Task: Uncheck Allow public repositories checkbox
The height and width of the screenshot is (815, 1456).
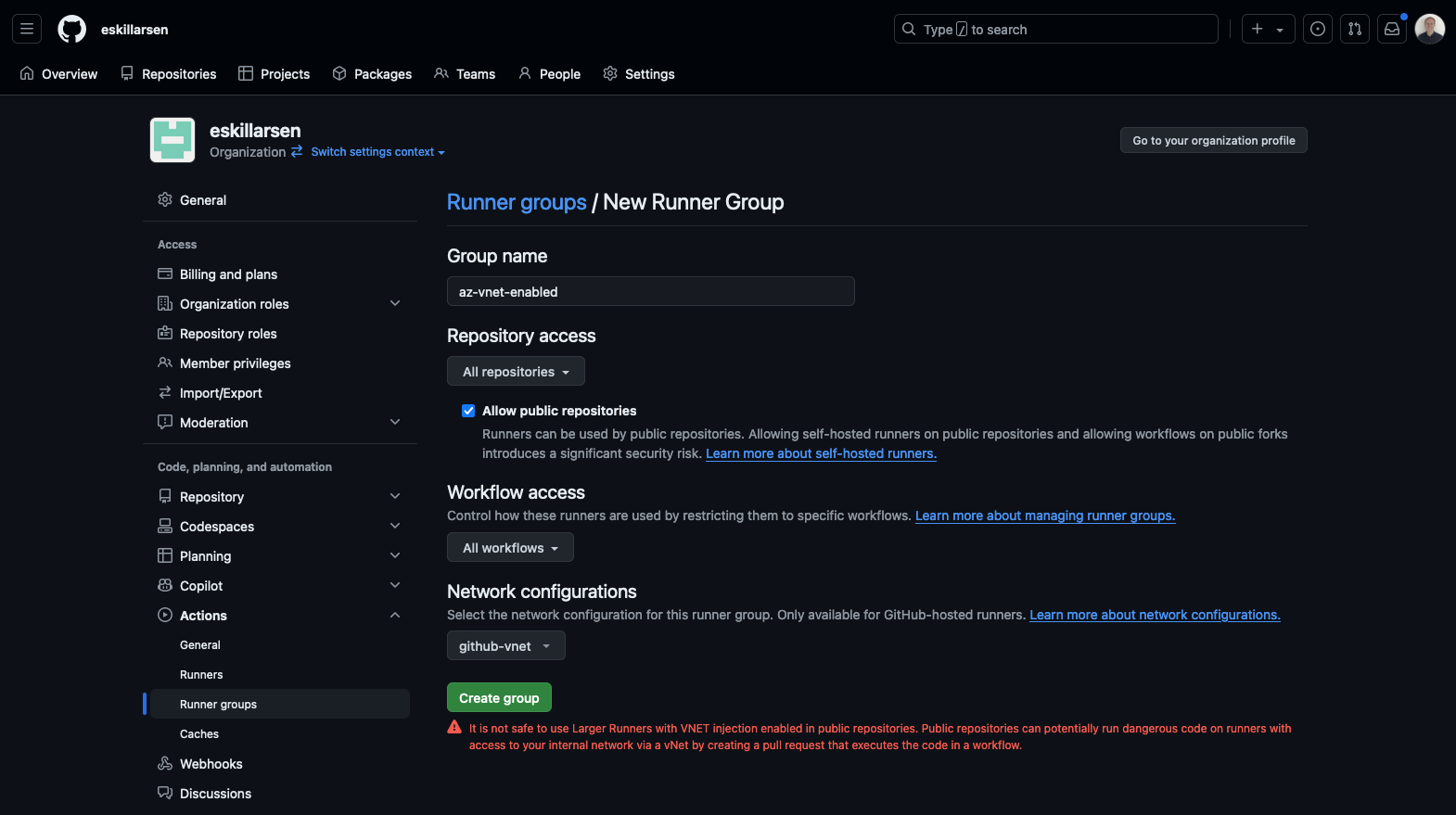Action: (x=468, y=411)
